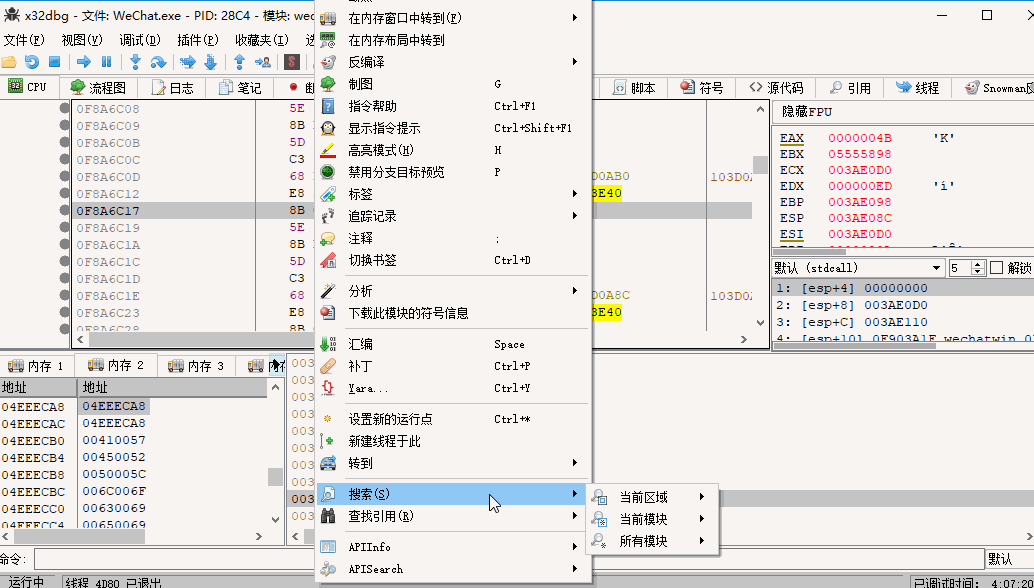Click the blue stop debugging icon
Viewport: 1034px width, 588px height.
point(55,62)
